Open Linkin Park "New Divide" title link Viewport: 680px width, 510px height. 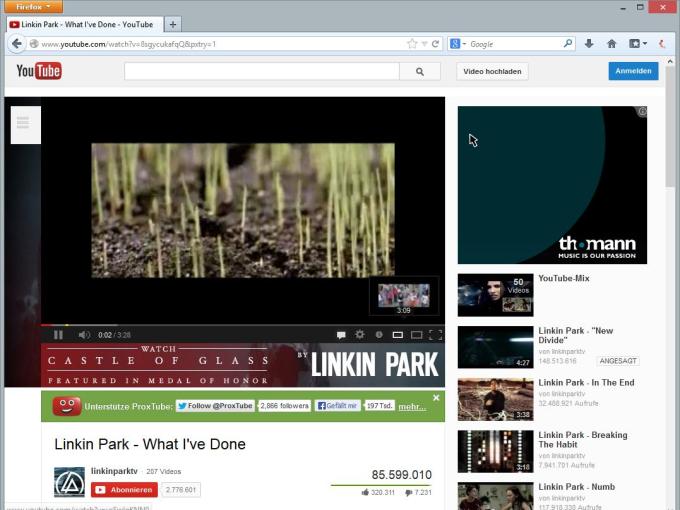pos(575,335)
